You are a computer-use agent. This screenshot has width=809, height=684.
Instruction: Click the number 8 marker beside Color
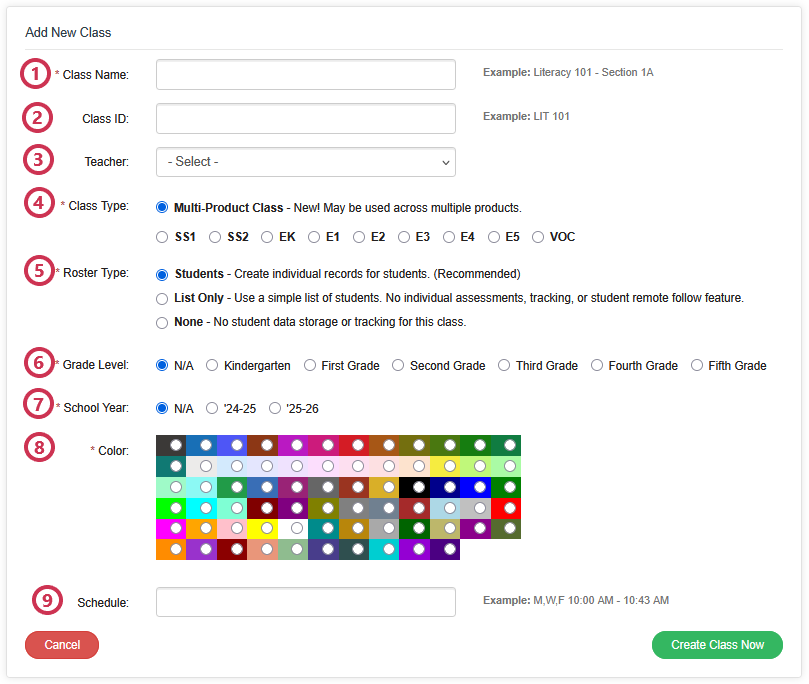tap(37, 448)
